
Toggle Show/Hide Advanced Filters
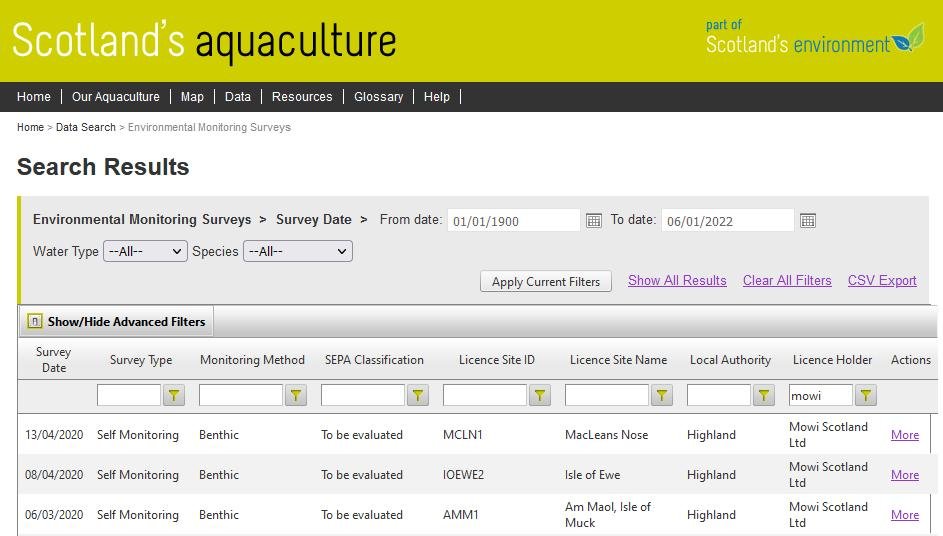(x=116, y=322)
